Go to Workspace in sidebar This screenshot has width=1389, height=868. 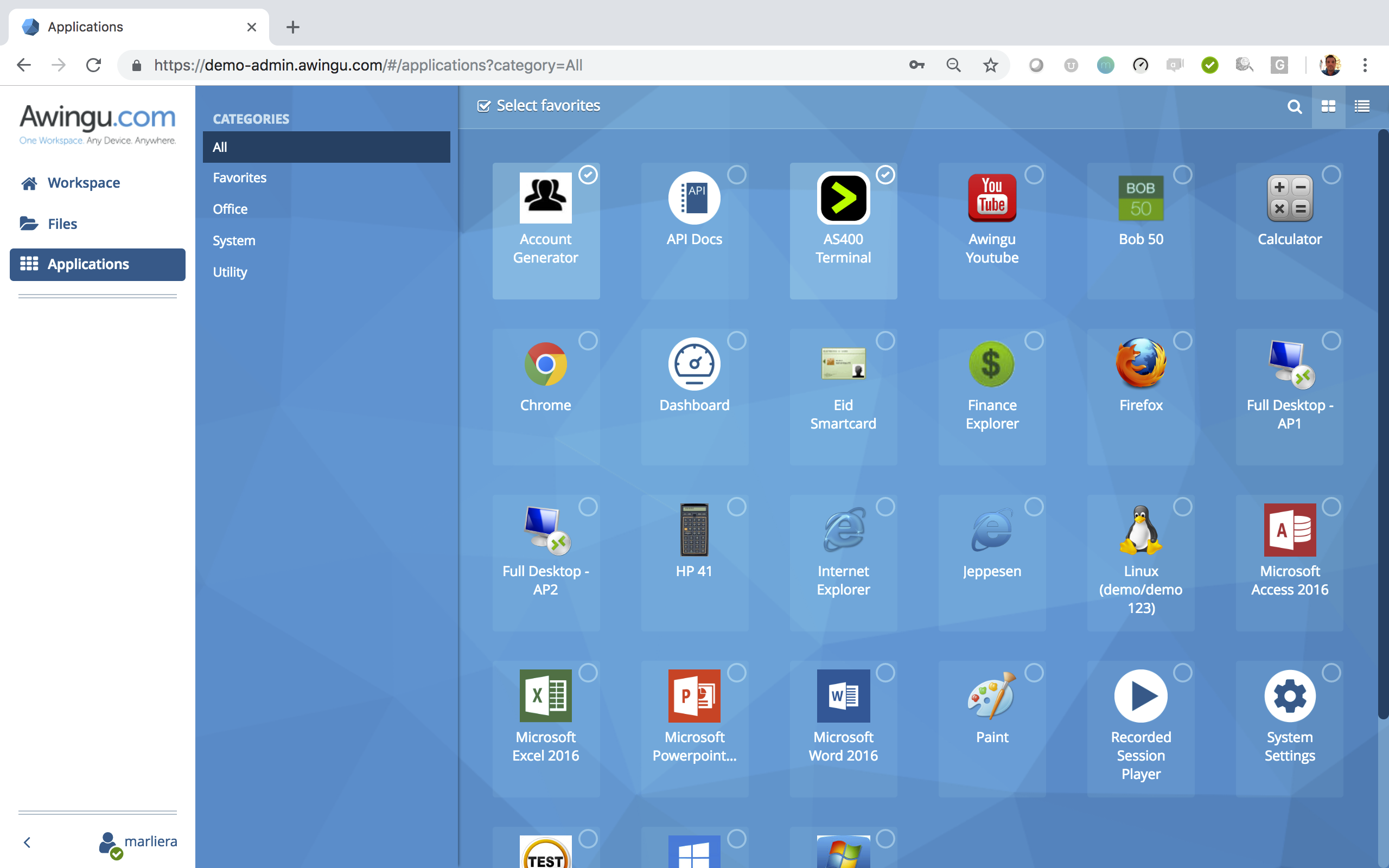point(98,183)
